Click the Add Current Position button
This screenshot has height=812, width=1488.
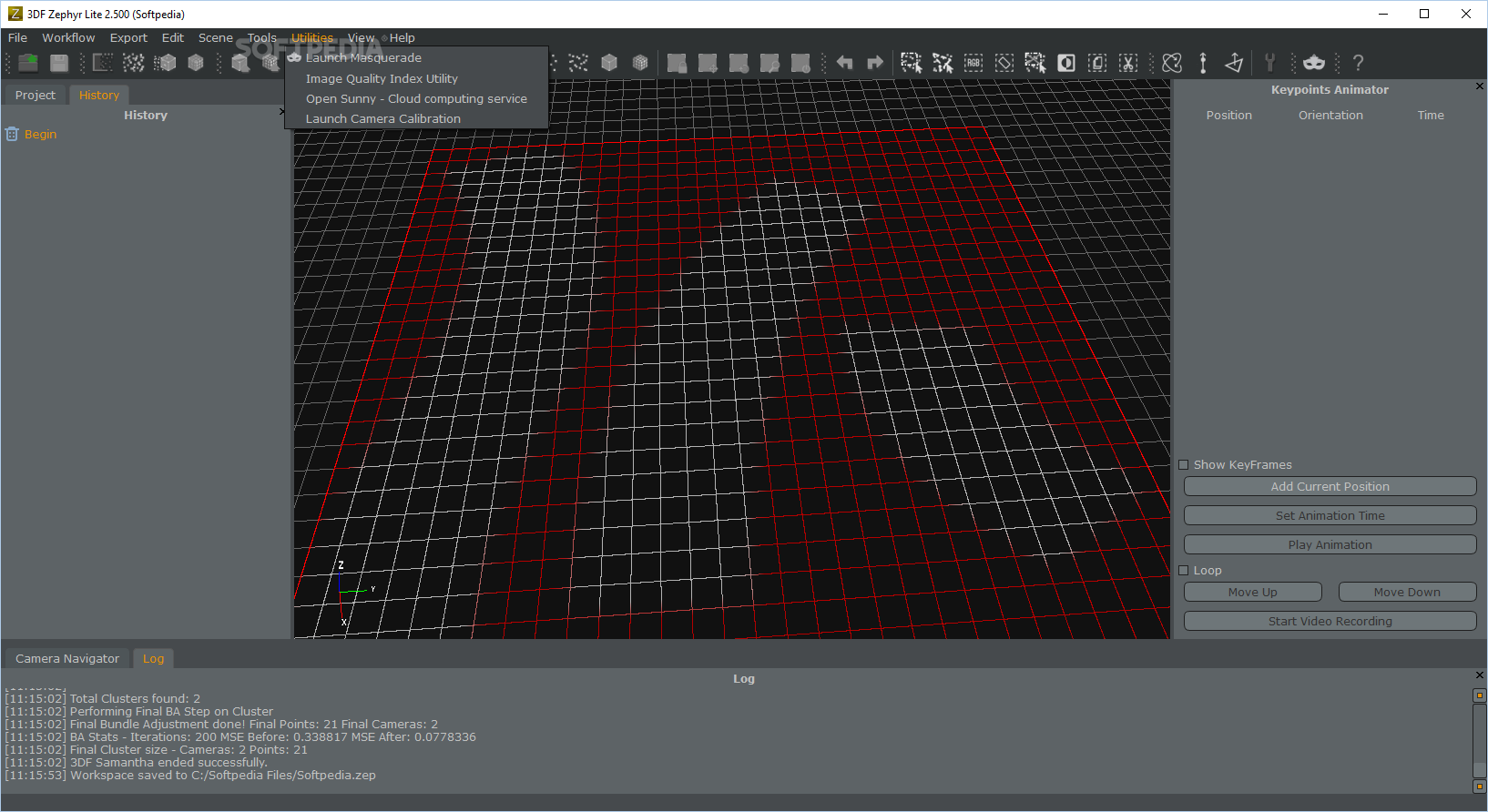[x=1330, y=487]
